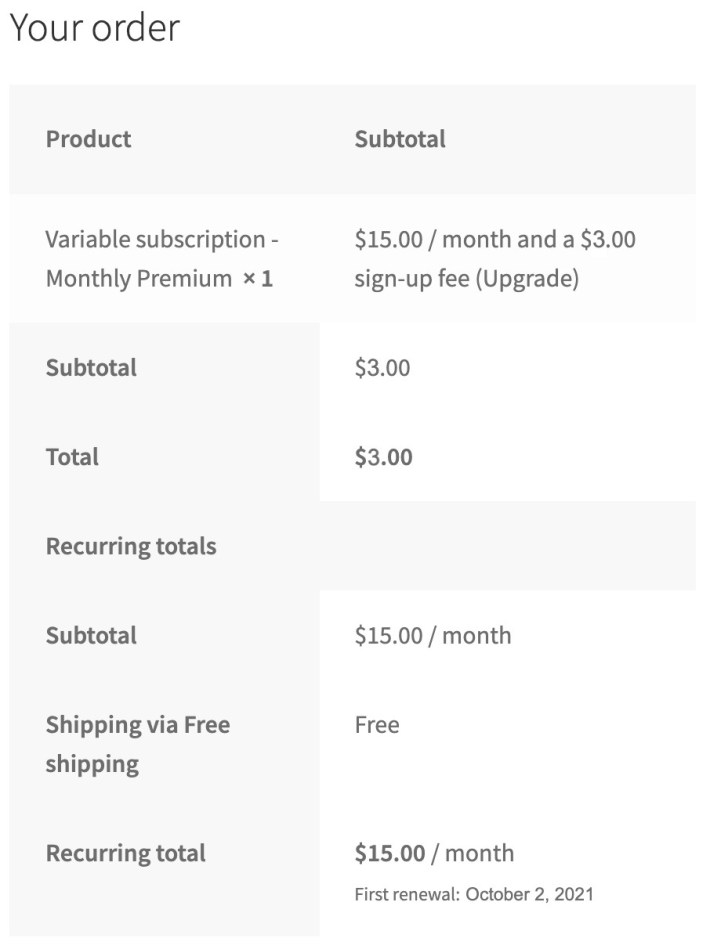Click the Subtotal label under Recurring totals
Image resolution: width=710 pixels, height=949 pixels.
[x=91, y=636]
